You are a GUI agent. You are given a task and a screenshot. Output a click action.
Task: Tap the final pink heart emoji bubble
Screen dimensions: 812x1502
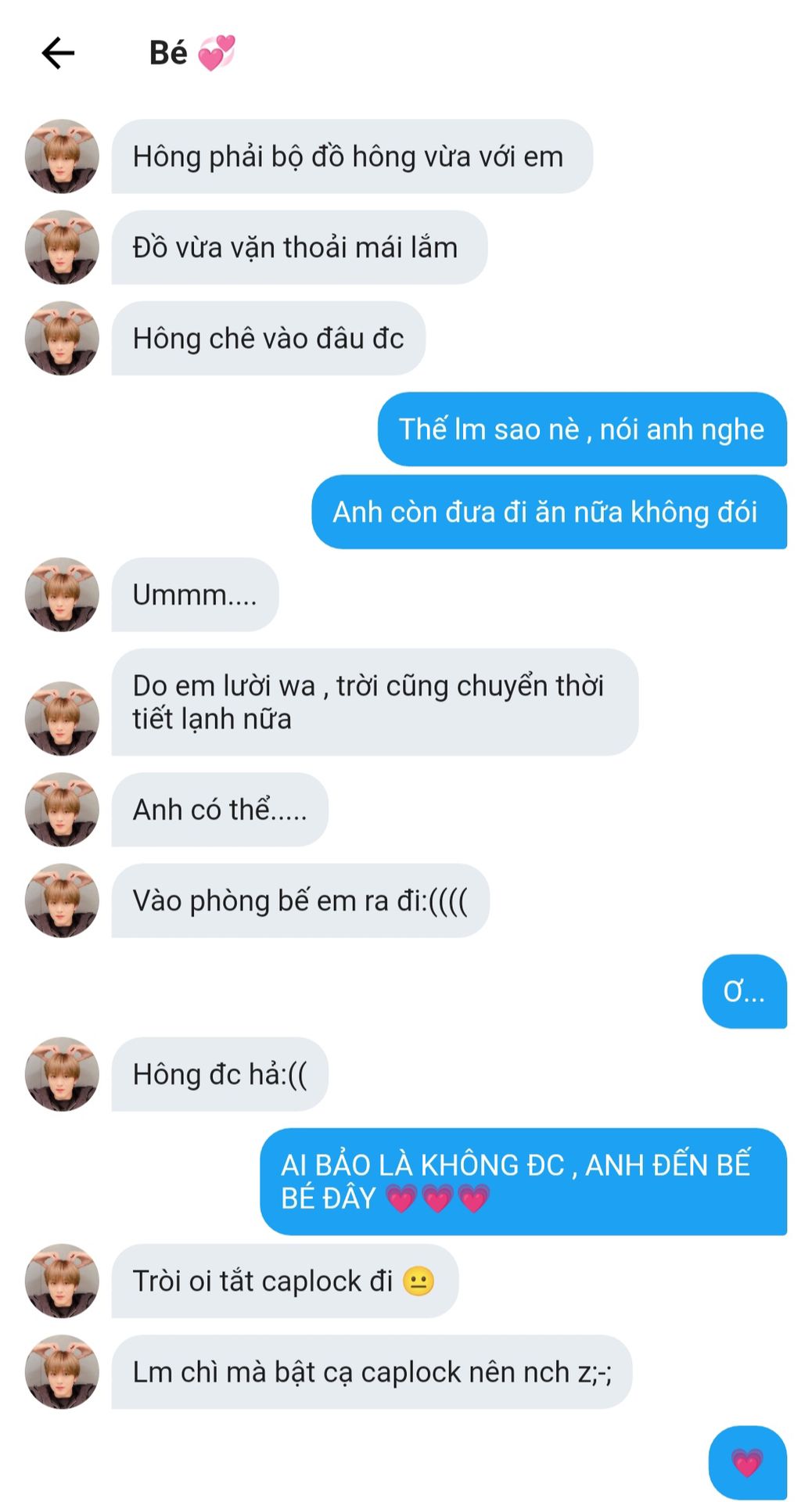(x=748, y=1462)
